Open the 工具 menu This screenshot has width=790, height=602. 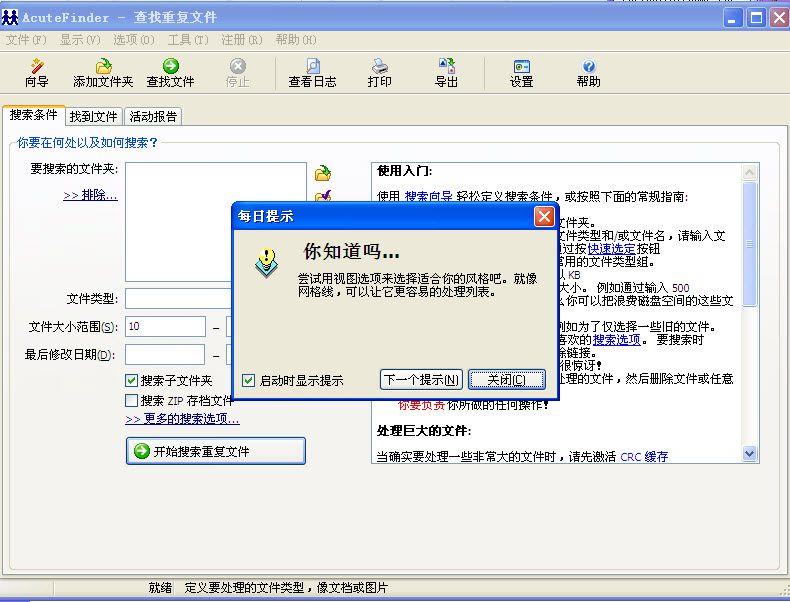coord(187,40)
